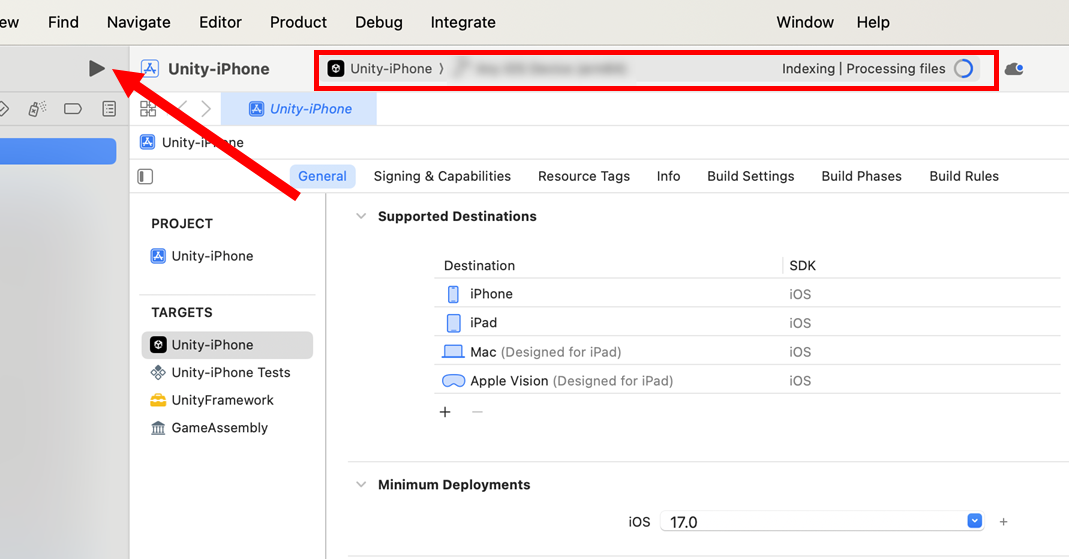Click the UnityFramework toolbox icon
Viewport: 1069px width, 559px height.
coord(158,400)
